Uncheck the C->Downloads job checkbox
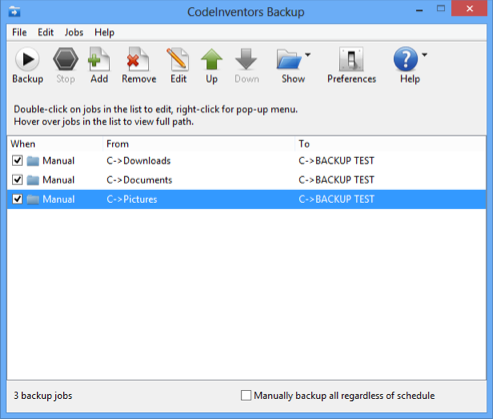The image size is (493, 419). point(17,161)
